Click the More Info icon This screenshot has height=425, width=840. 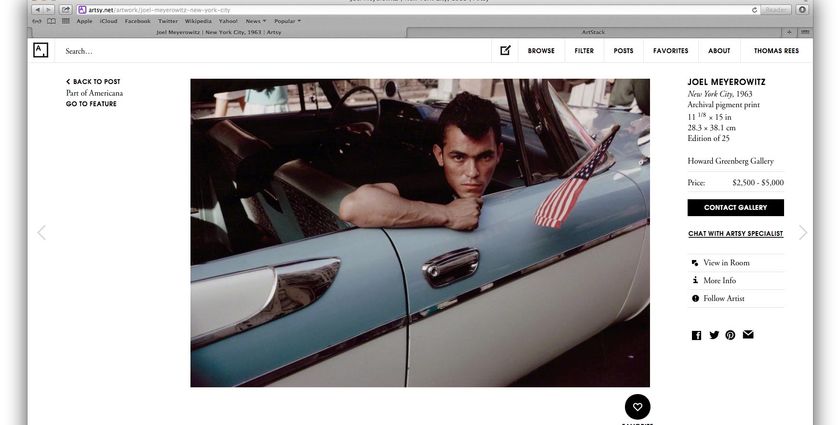click(695, 280)
